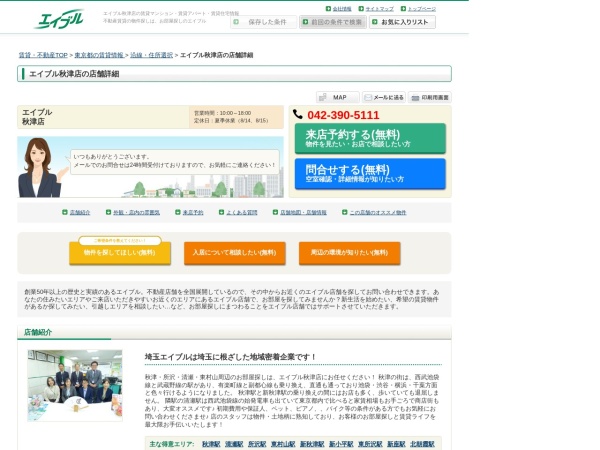Click 秋津駅 area link
The width and height of the screenshot is (600, 450).
tap(211, 444)
